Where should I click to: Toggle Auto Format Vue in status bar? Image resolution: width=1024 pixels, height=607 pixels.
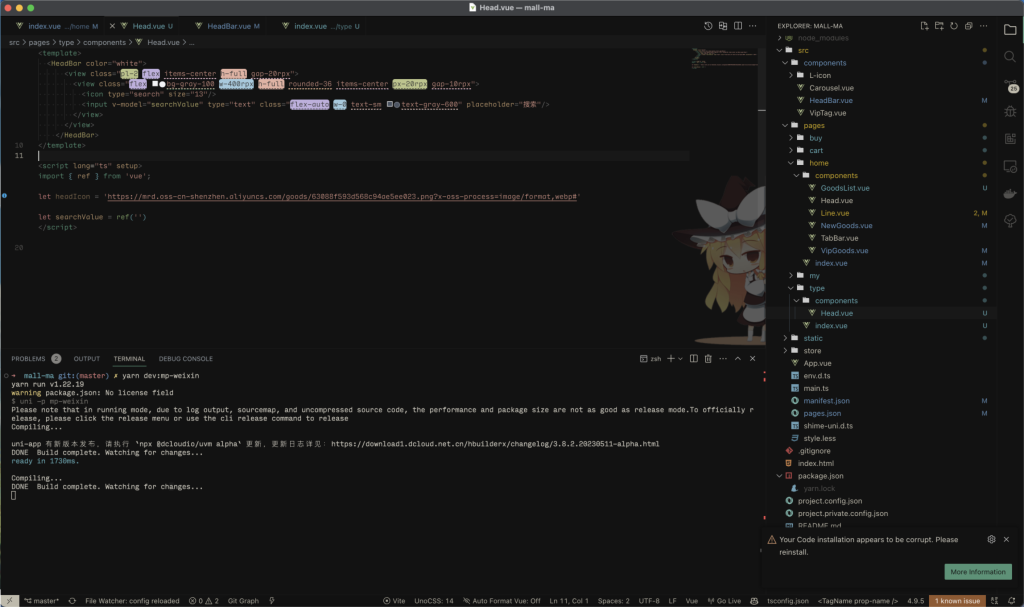(506, 601)
